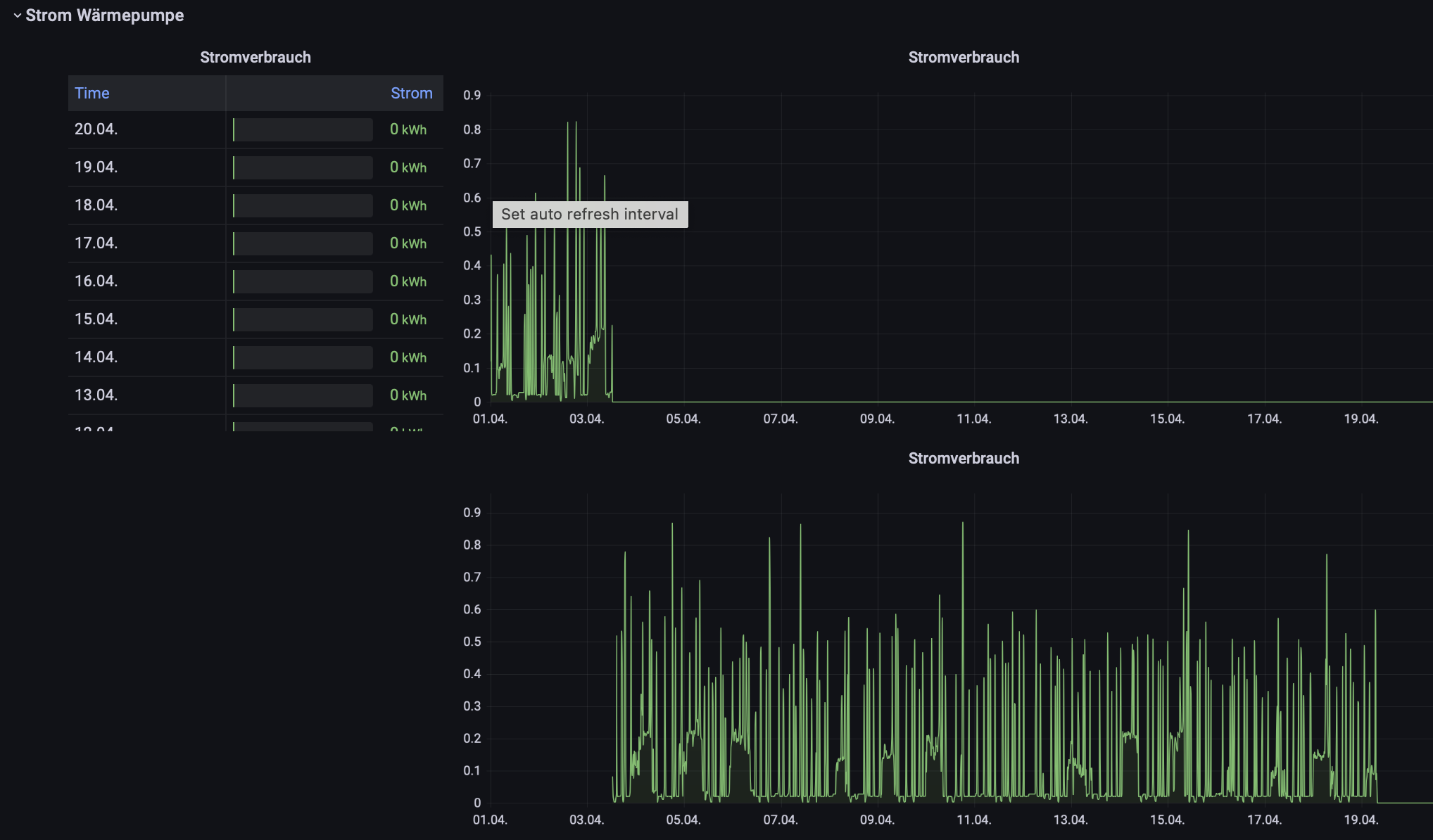Screen dimensions: 1433x840
Task: Click the 0.9 y-axis label on the upper chart
Action: (x=472, y=96)
